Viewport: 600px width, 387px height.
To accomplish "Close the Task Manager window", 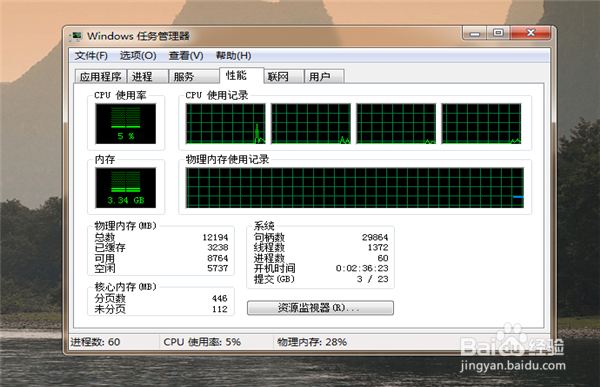I will point(531,33).
